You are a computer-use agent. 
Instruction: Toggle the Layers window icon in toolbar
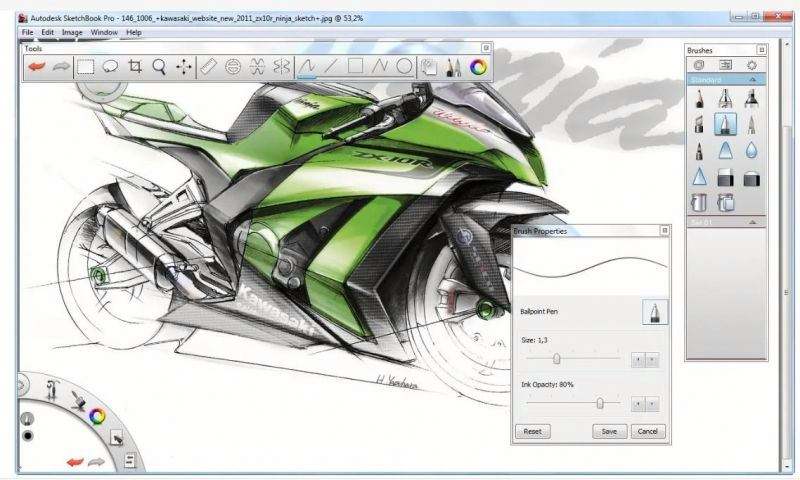click(429, 67)
